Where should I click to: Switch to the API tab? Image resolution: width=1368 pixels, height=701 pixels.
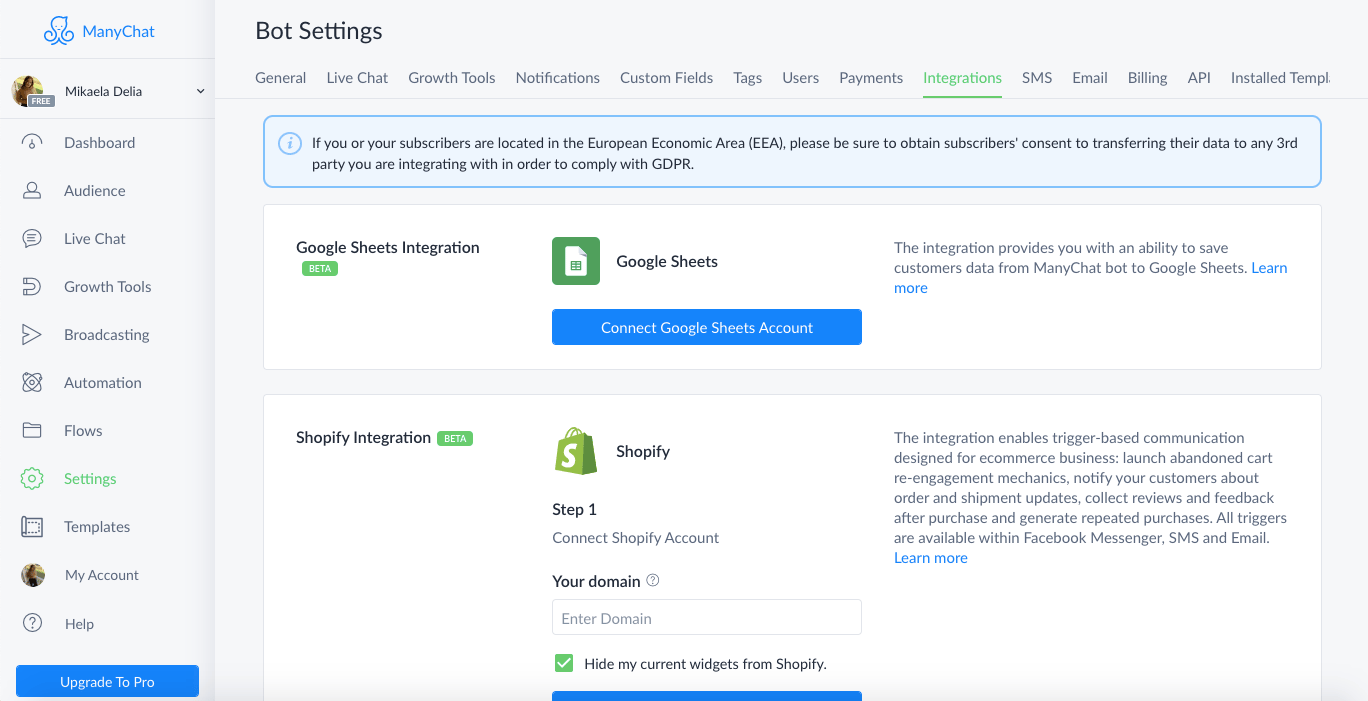pyautogui.click(x=1199, y=77)
